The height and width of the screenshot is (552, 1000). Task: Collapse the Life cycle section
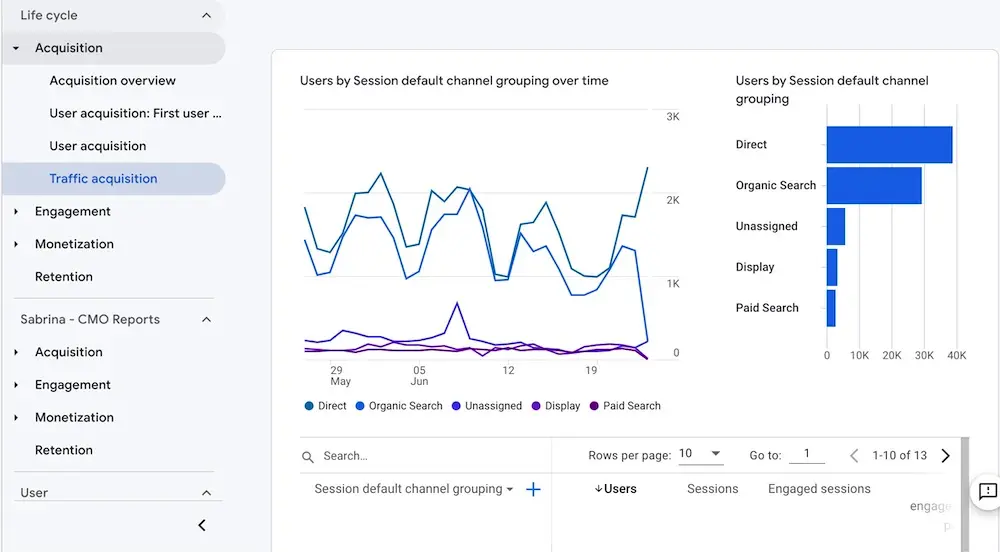pos(206,15)
